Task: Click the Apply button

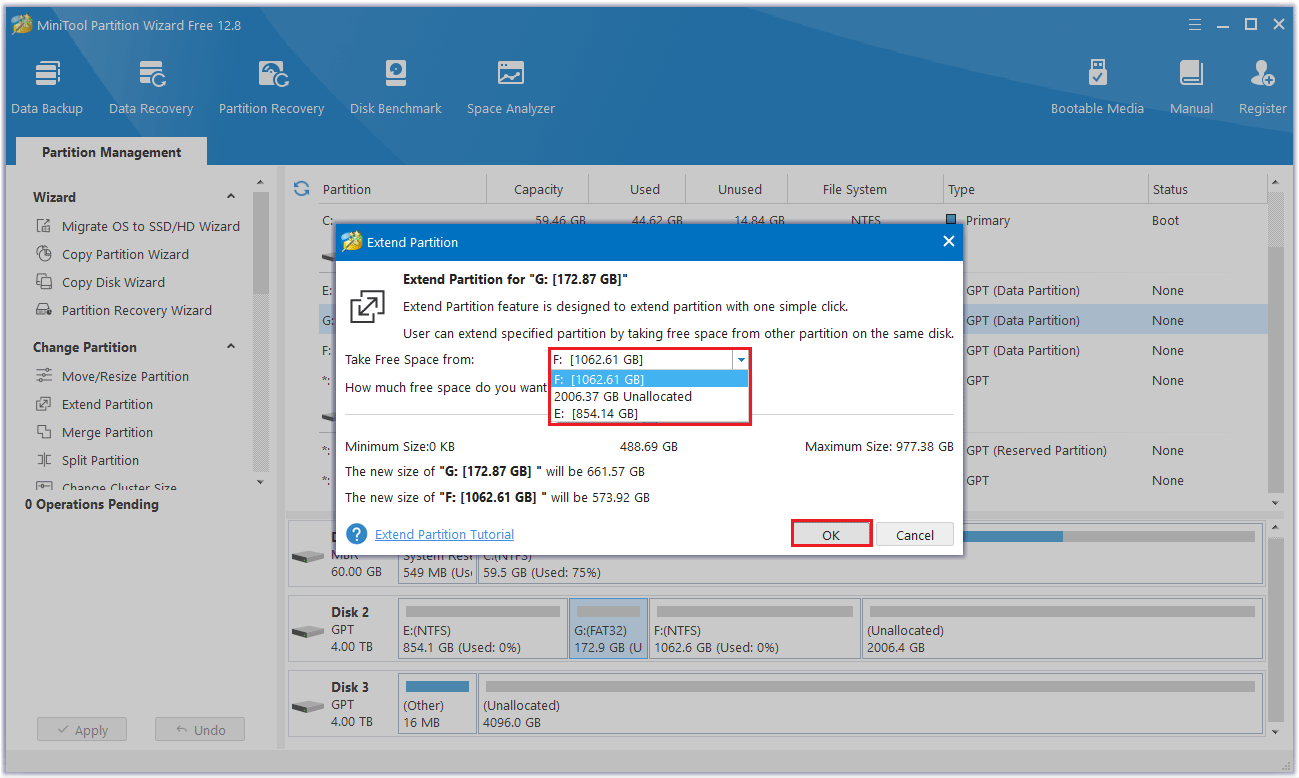Action: [x=82, y=730]
